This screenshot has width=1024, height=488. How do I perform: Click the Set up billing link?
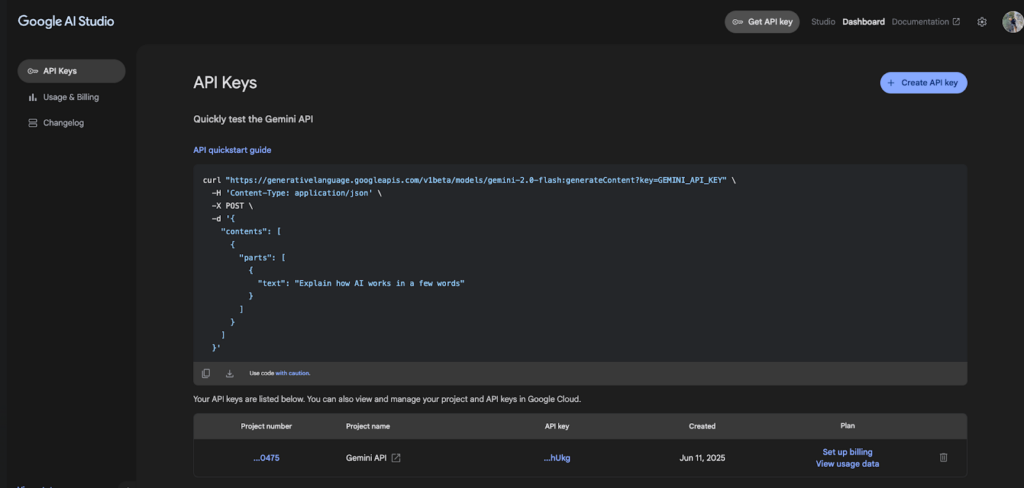(x=847, y=452)
